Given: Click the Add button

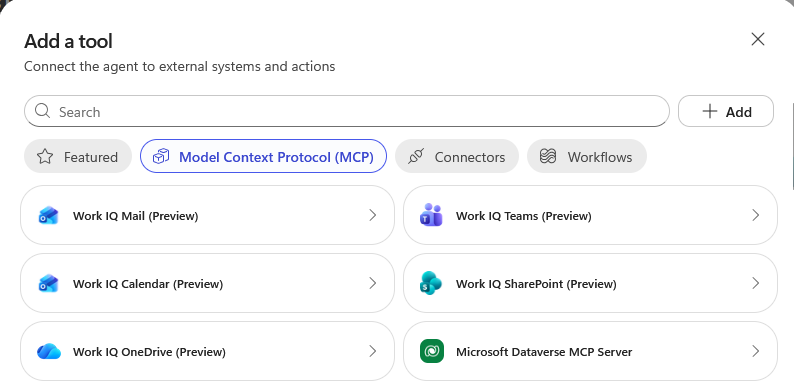Looking at the screenshot, I should (726, 111).
